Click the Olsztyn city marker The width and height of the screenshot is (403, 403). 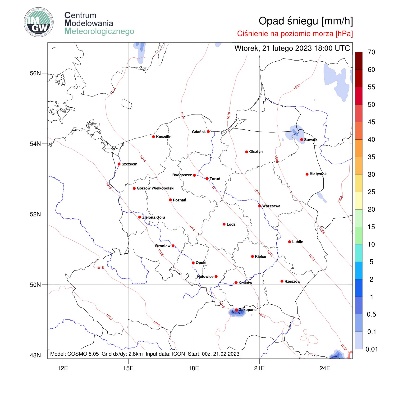pyautogui.click(x=247, y=152)
